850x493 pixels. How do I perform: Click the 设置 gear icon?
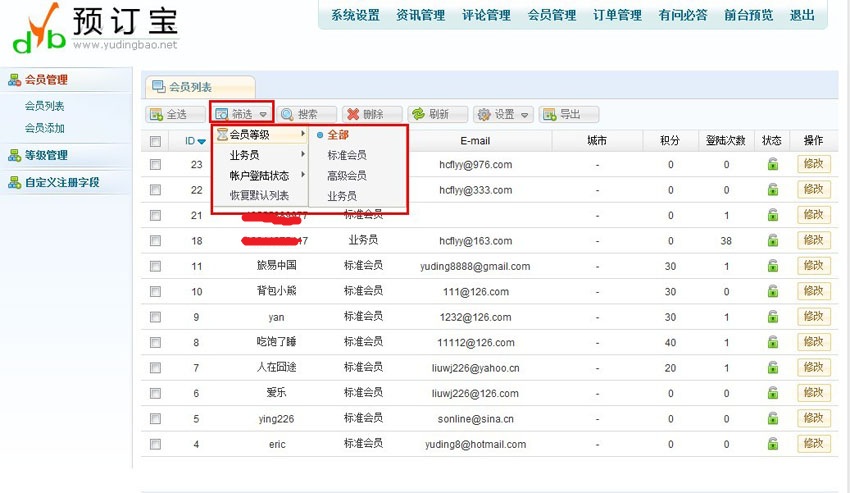tap(484, 114)
